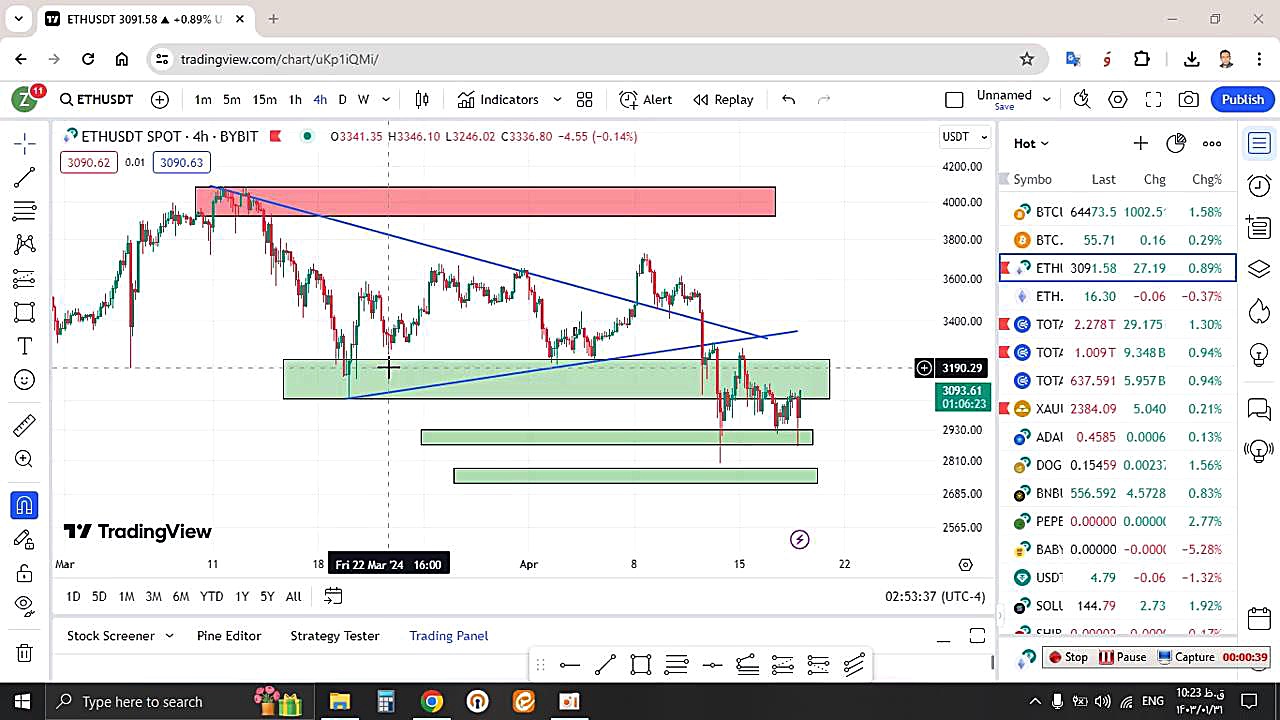Select the 1m timeframe
Image resolution: width=1280 pixels, height=720 pixels.
203,99
